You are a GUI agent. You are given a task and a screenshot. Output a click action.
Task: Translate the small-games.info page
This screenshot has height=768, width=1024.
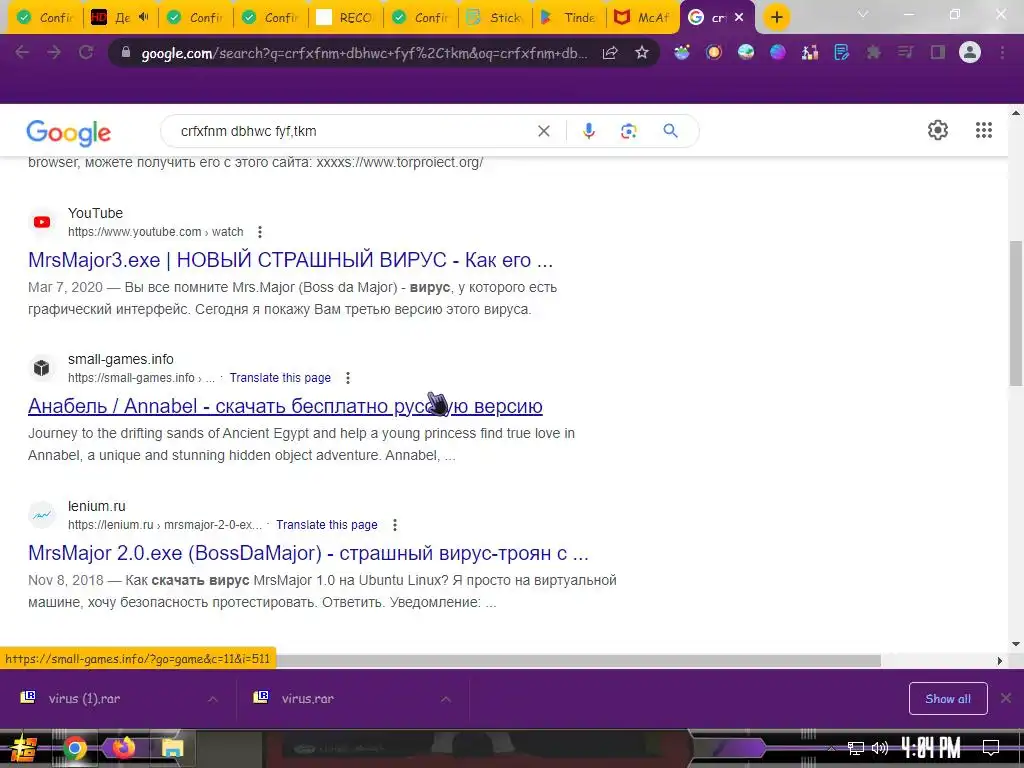pos(280,378)
